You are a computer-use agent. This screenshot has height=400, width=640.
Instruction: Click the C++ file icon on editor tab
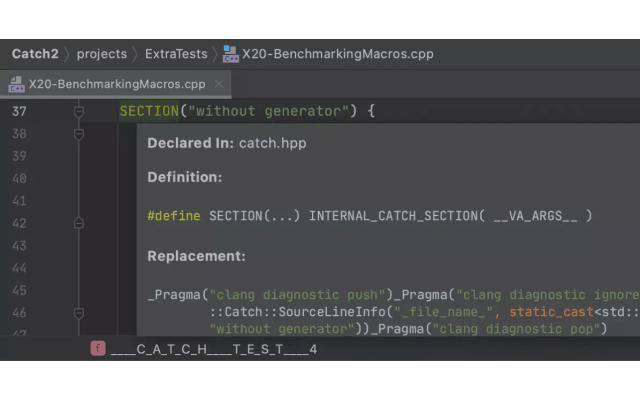pyautogui.click(x=17, y=84)
